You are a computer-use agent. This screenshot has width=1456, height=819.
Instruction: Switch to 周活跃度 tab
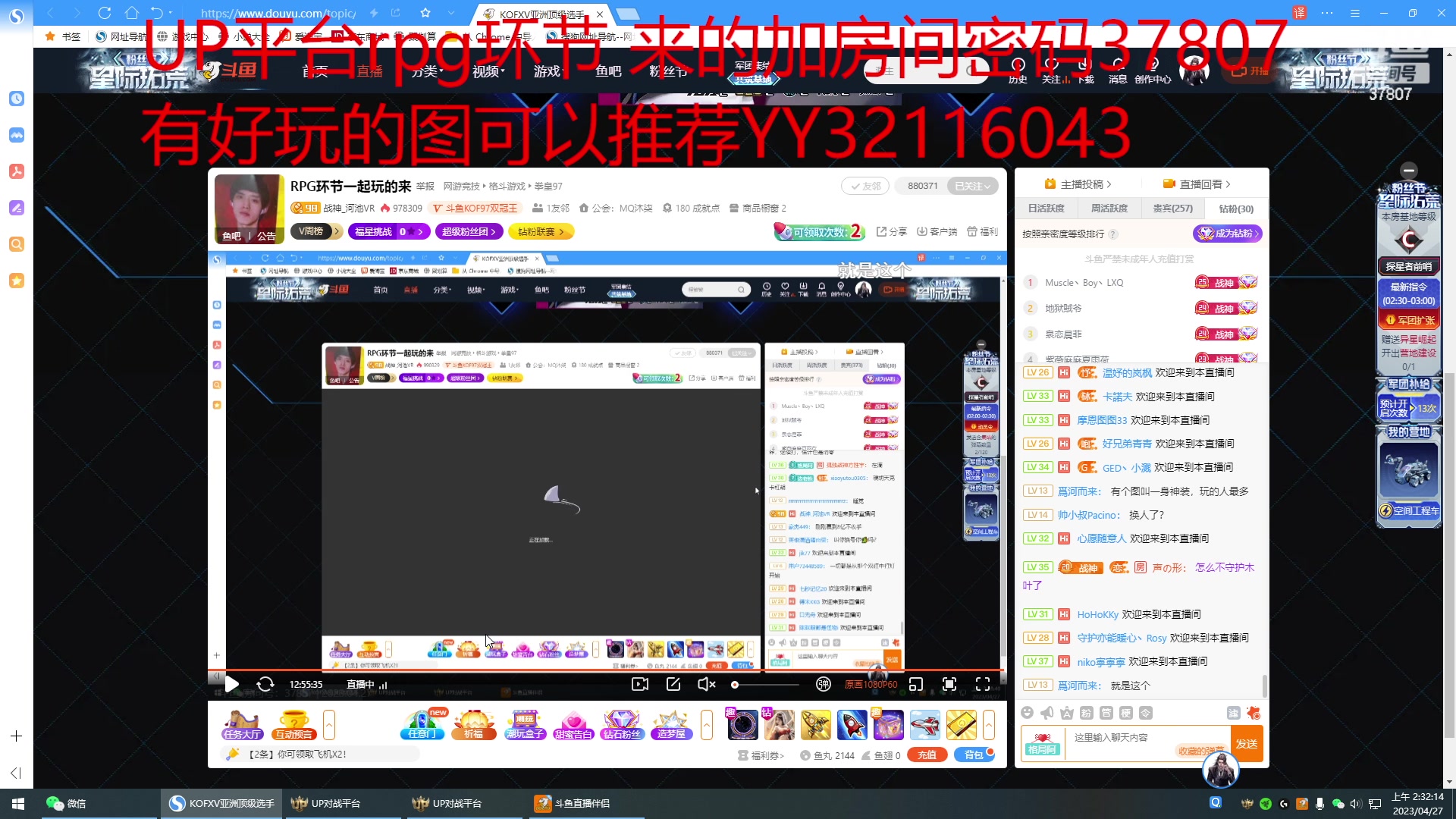1109,209
